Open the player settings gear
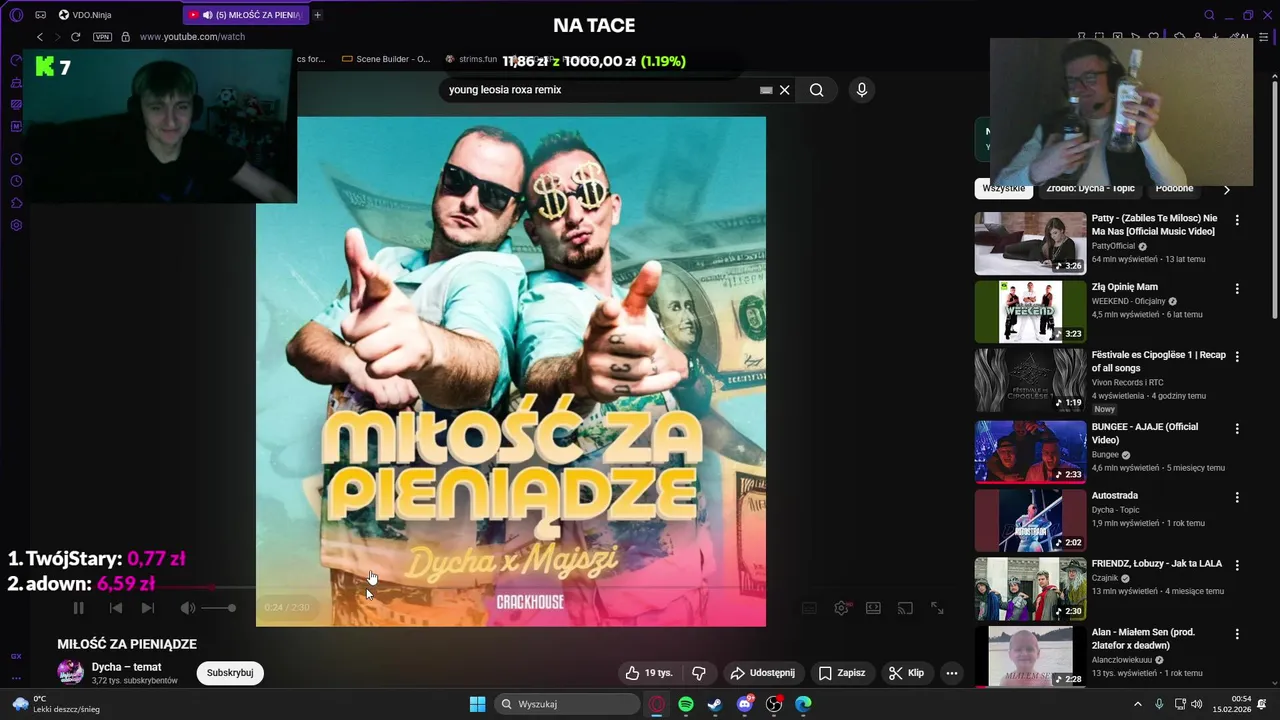 [x=842, y=608]
